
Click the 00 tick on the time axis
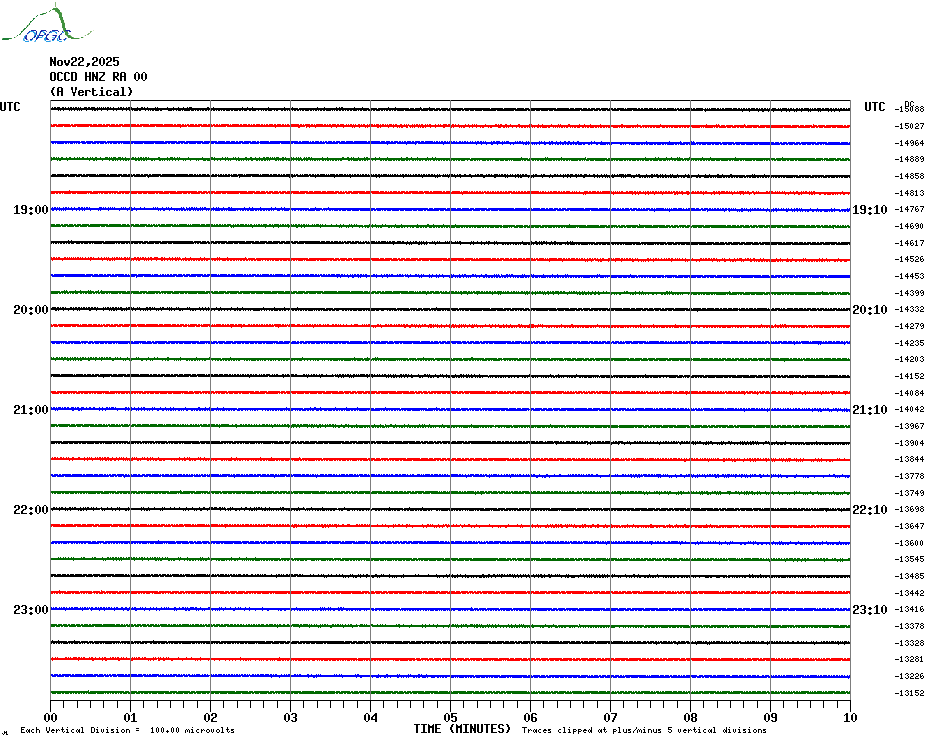[51, 717]
